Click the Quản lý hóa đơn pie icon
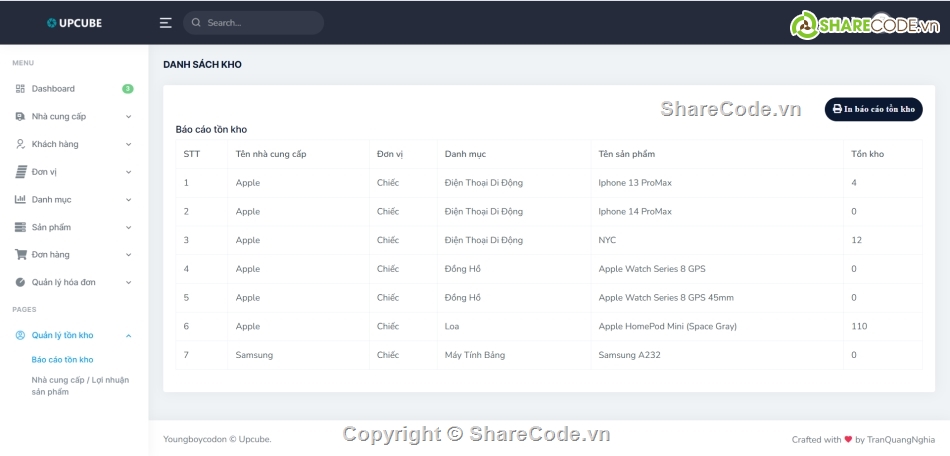The image size is (950, 456). click(x=20, y=282)
